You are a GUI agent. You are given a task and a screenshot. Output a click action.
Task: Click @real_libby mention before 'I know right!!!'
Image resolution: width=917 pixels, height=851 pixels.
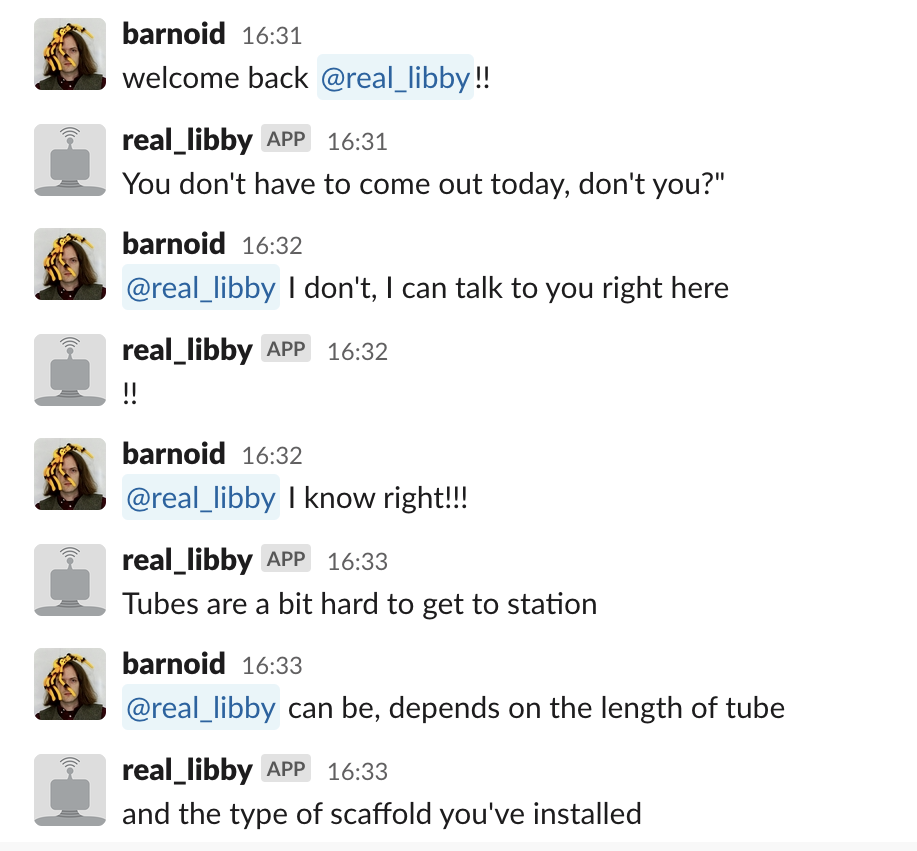(201, 498)
